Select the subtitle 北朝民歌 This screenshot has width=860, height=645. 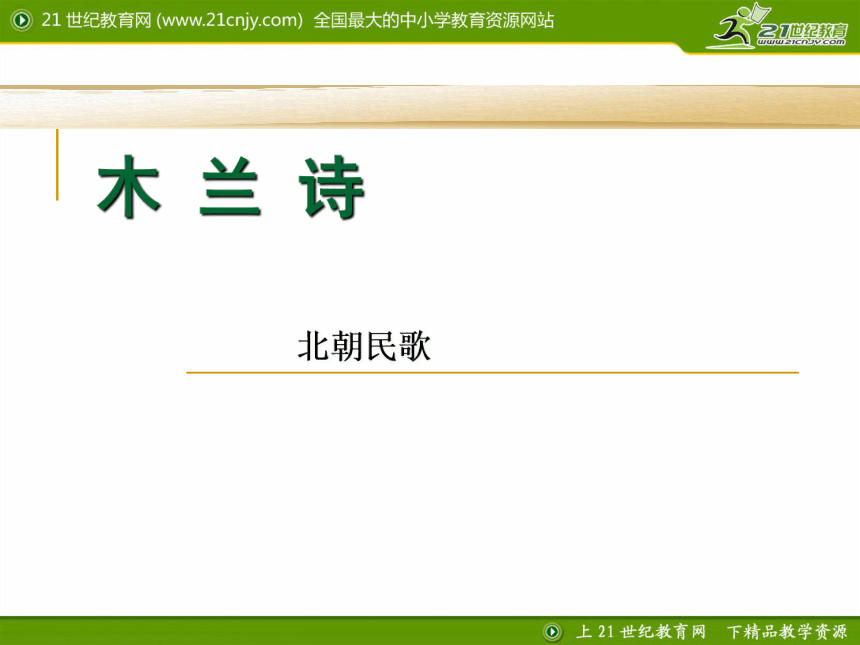(x=364, y=346)
